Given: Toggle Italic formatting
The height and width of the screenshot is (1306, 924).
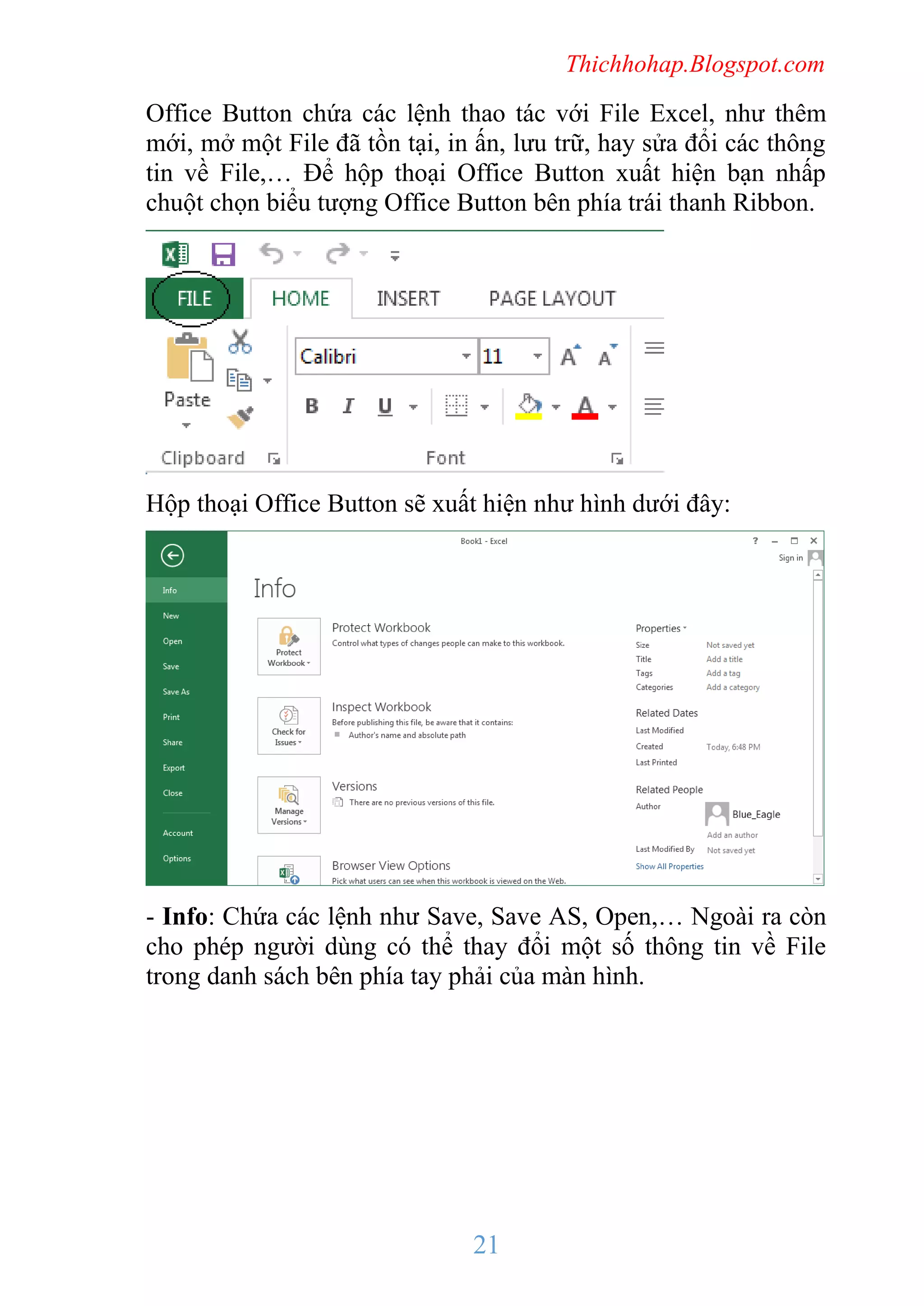Looking at the screenshot, I should pos(348,406).
